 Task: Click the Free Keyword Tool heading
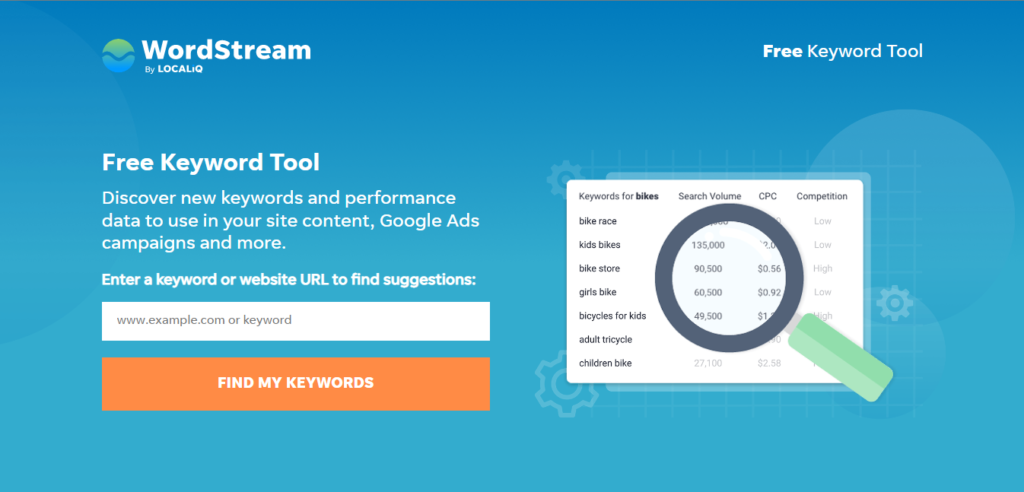tap(211, 162)
